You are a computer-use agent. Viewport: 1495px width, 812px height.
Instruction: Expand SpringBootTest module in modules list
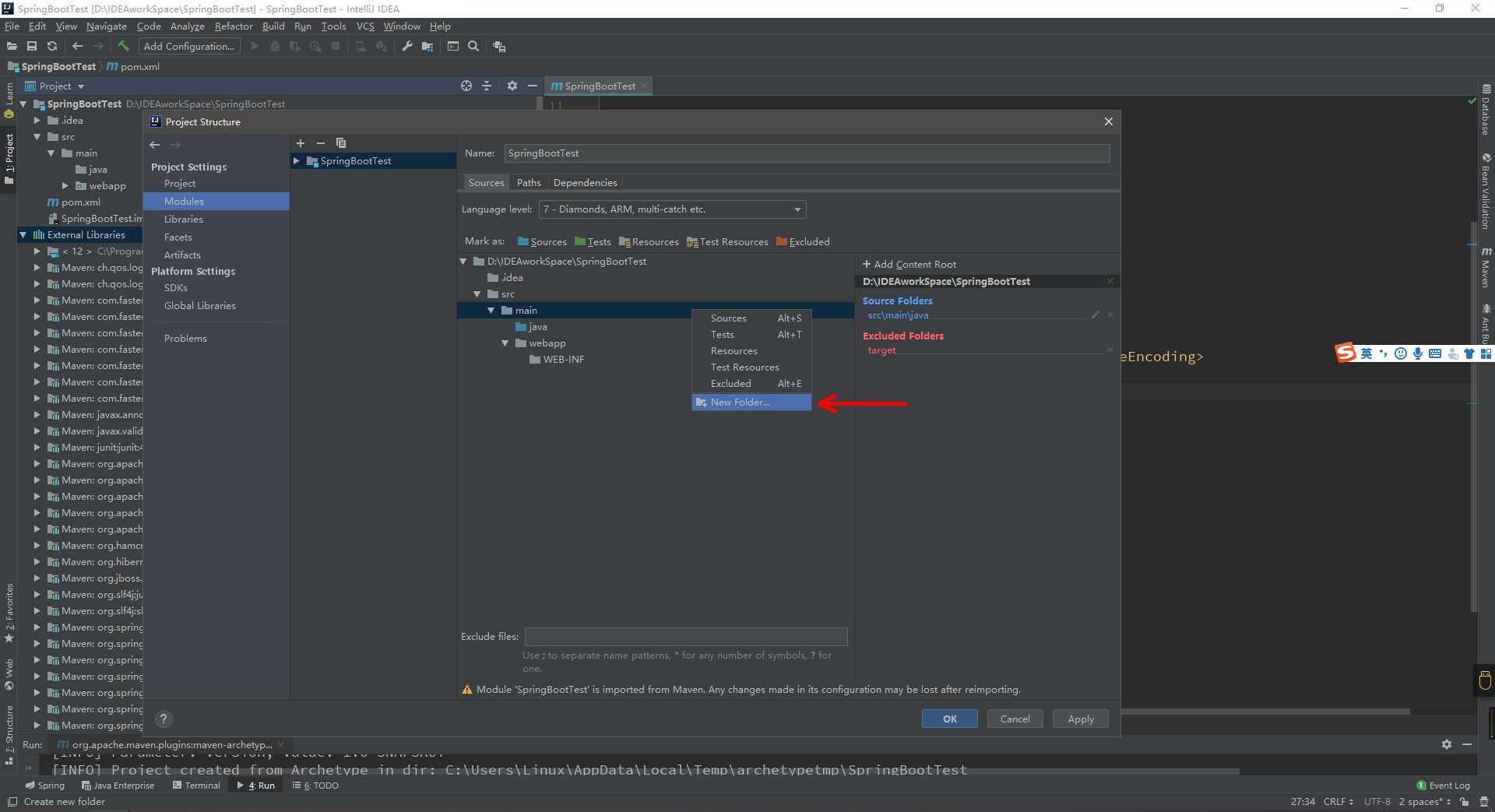[x=297, y=161]
